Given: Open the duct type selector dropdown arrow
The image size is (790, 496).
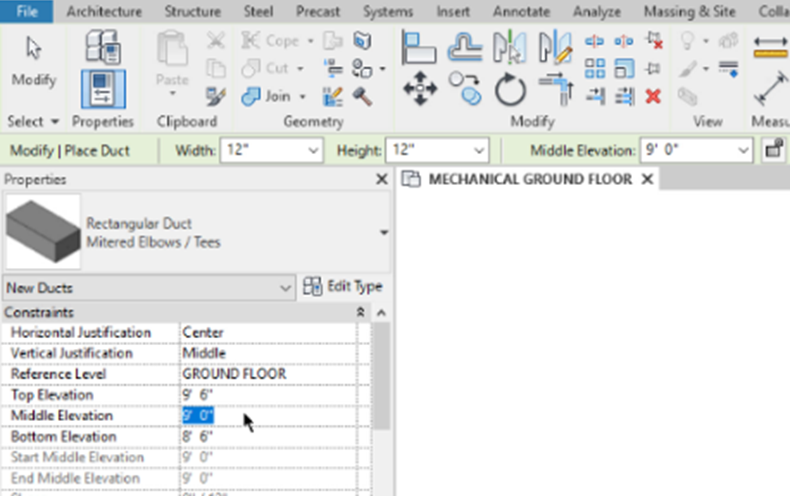Looking at the screenshot, I should point(383,232).
